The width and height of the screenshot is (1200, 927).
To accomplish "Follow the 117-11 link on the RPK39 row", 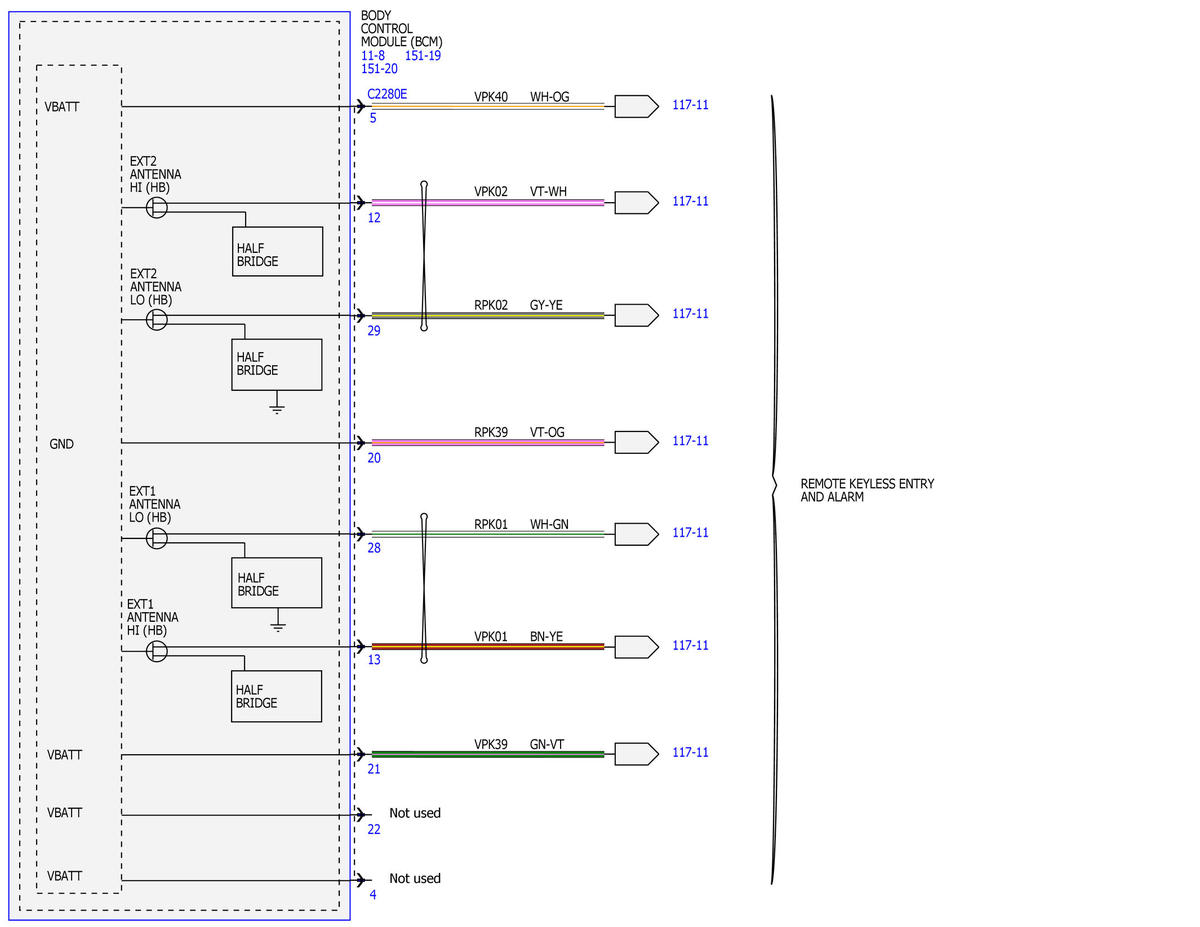I will pyautogui.click(x=690, y=441).
